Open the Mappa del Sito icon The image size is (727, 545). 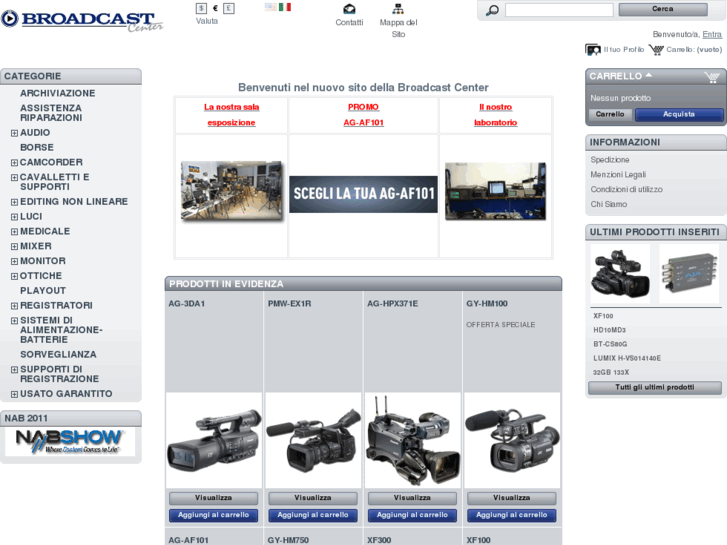coord(398,9)
